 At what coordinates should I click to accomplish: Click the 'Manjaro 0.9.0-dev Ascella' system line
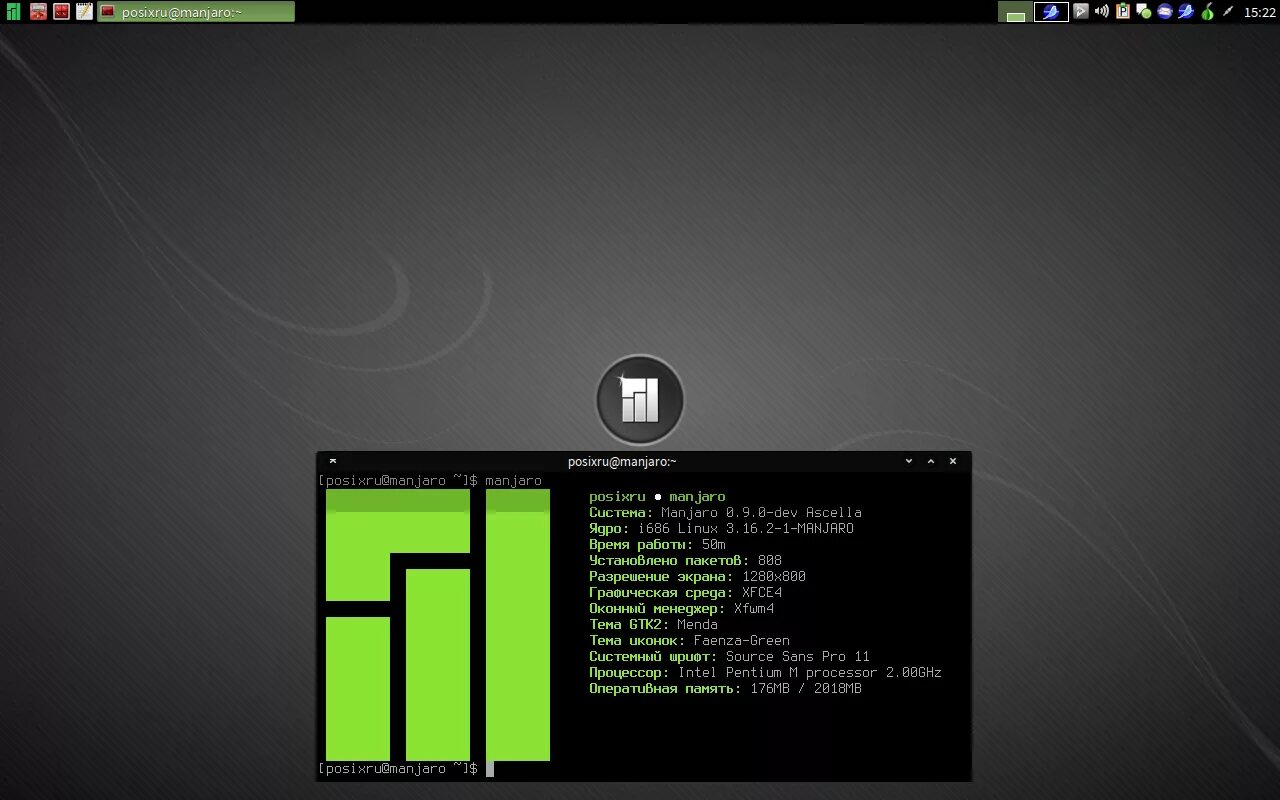(x=761, y=513)
